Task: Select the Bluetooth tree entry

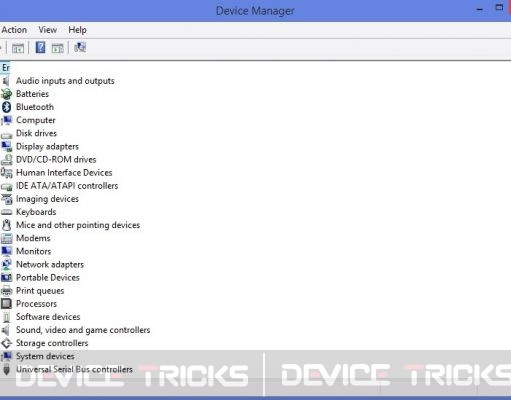Action: 35,107
